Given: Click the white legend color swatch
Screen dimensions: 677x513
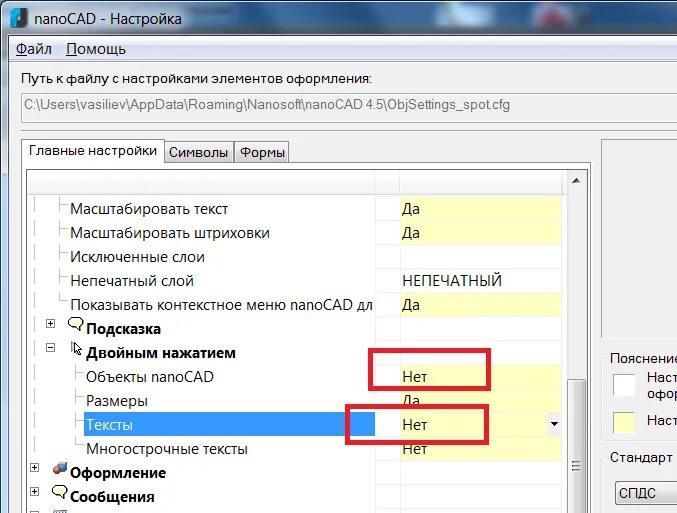Looking at the screenshot, I should tap(624, 385).
